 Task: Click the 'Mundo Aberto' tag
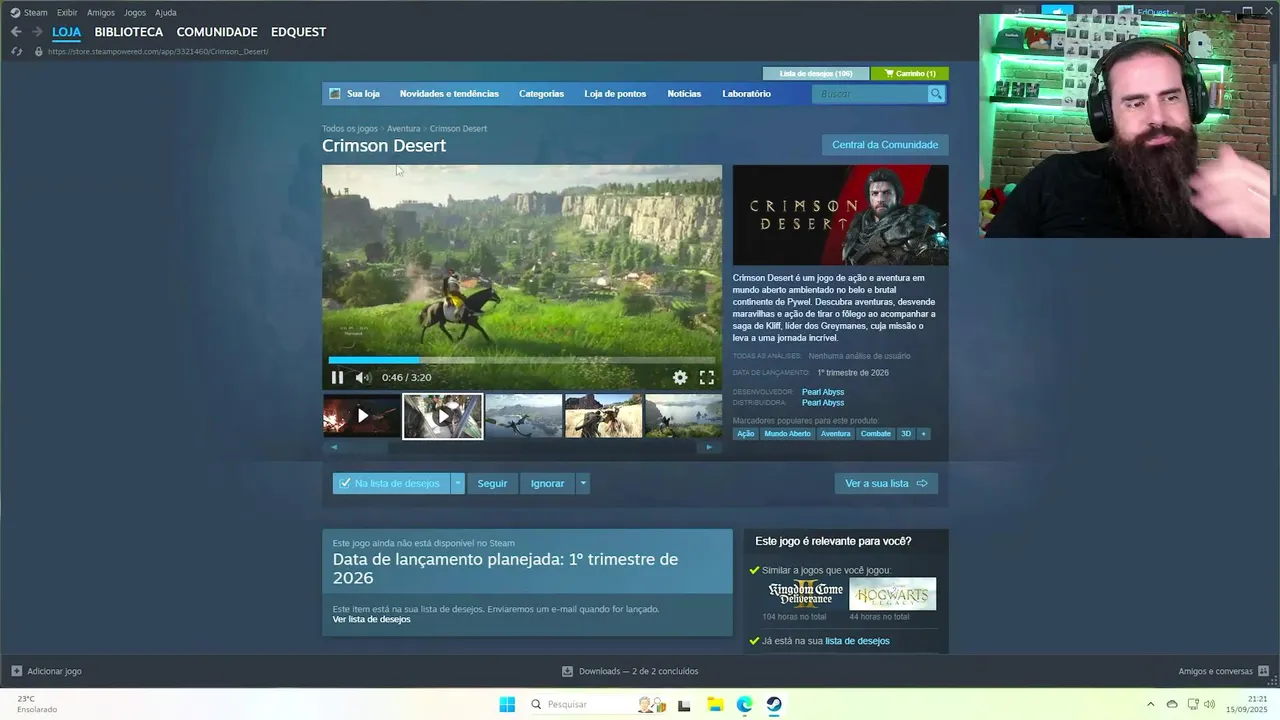(x=788, y=434)
